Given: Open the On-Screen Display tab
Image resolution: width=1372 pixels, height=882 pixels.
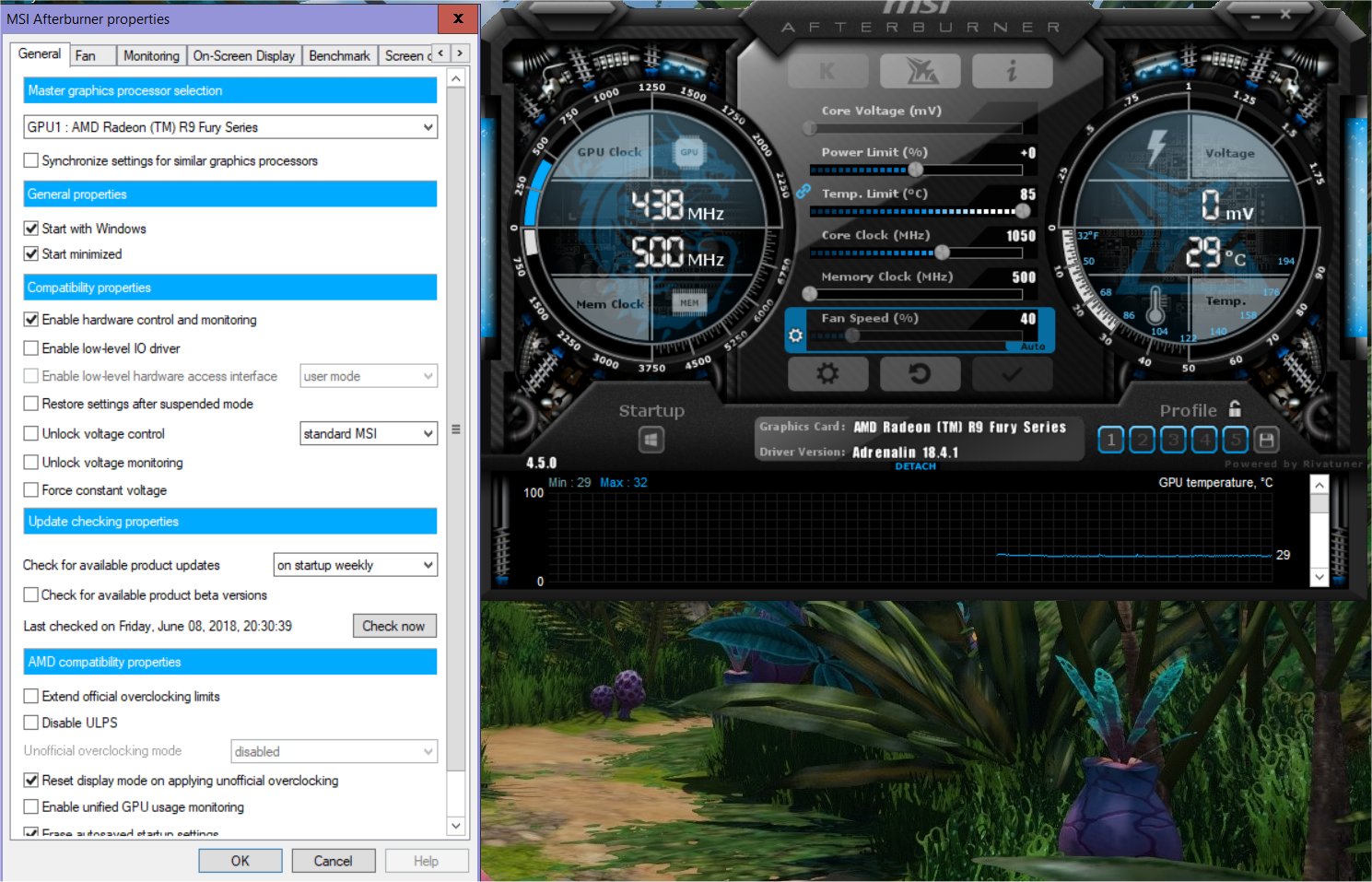Looking at the screenshot, I should [x=244, y=55].
